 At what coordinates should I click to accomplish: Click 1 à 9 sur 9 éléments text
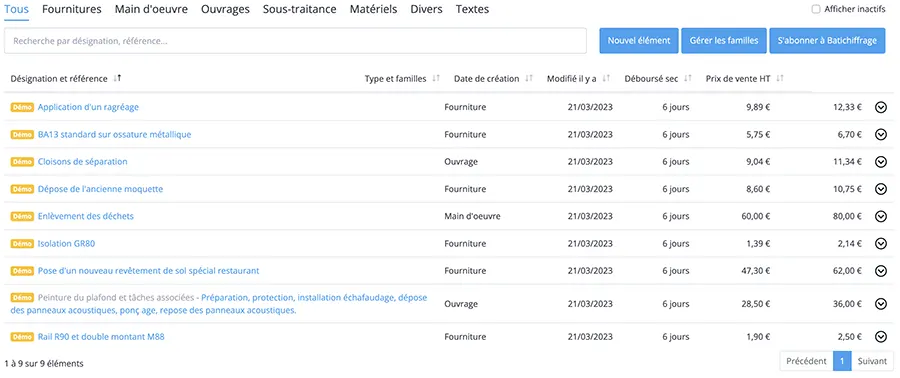click(44, 364)
